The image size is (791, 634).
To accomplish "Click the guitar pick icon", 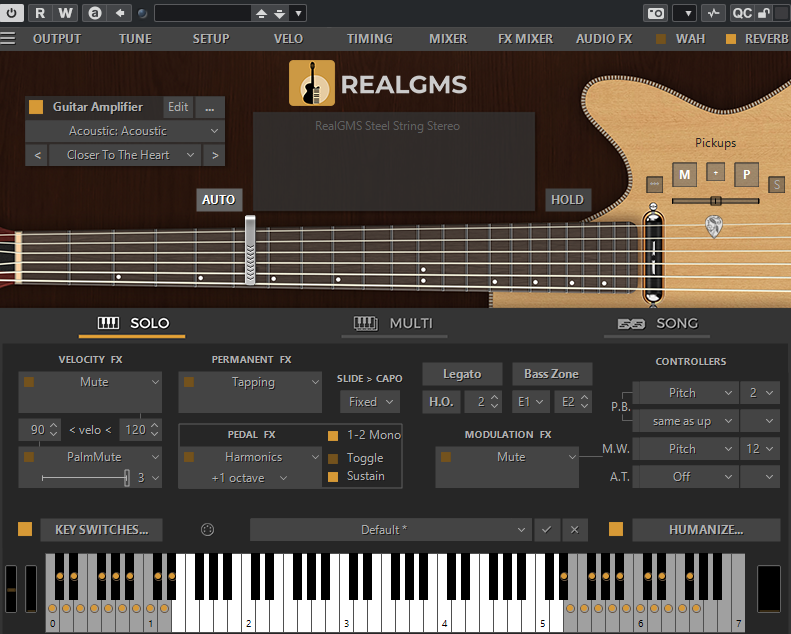I will 713,226.
